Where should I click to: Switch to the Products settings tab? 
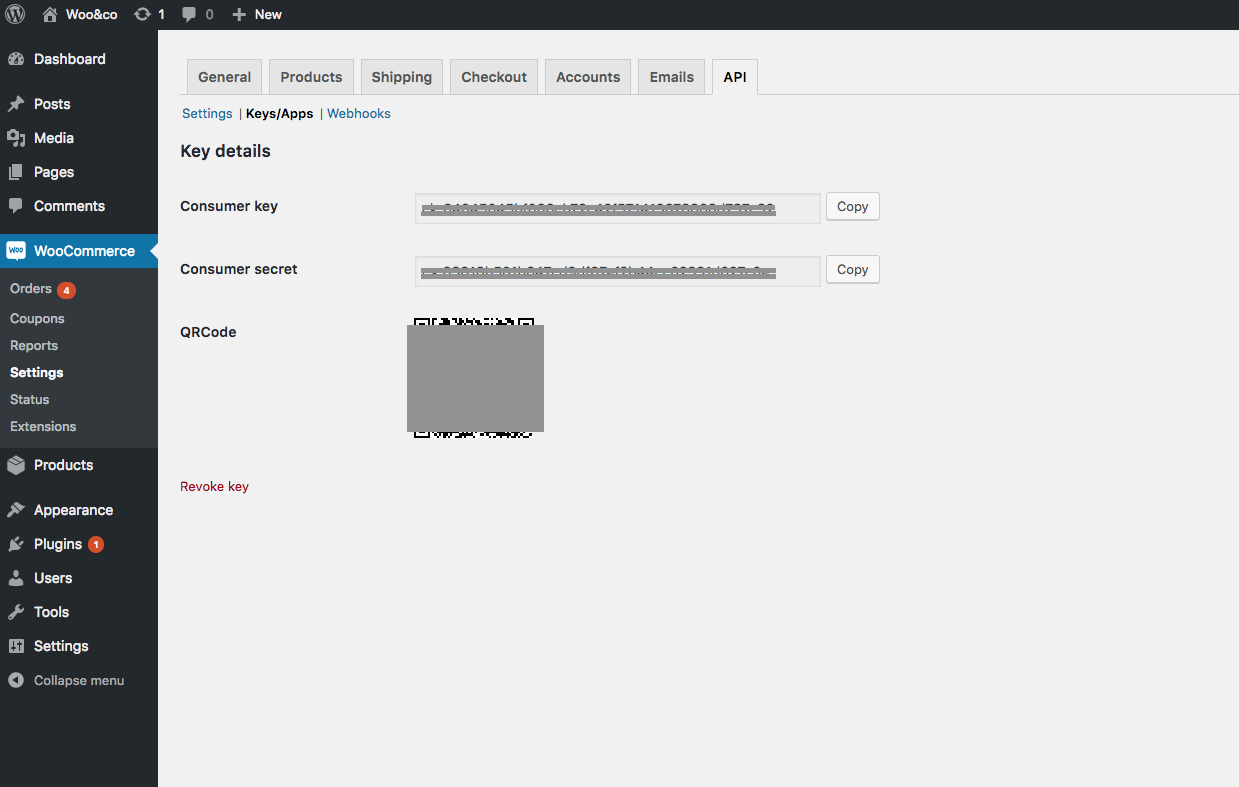click(311, 77)
